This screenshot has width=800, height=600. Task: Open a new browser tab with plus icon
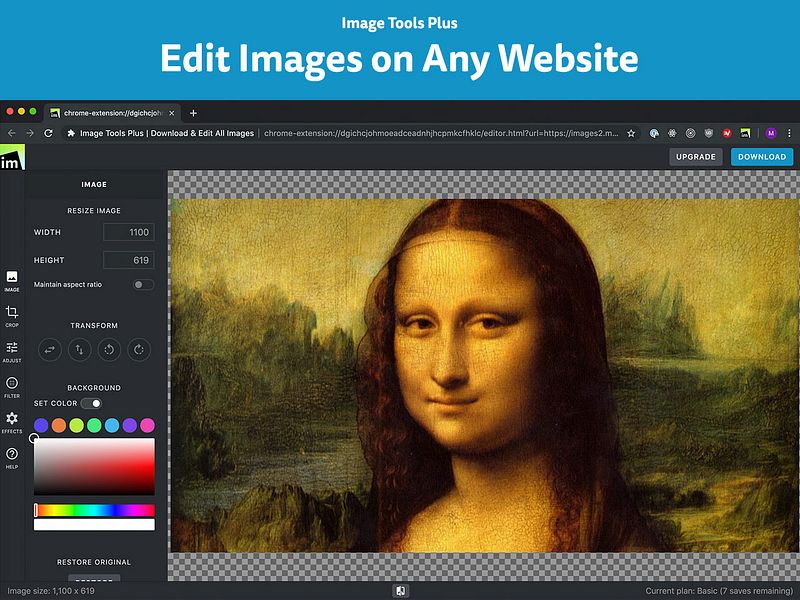click(193, 113)
